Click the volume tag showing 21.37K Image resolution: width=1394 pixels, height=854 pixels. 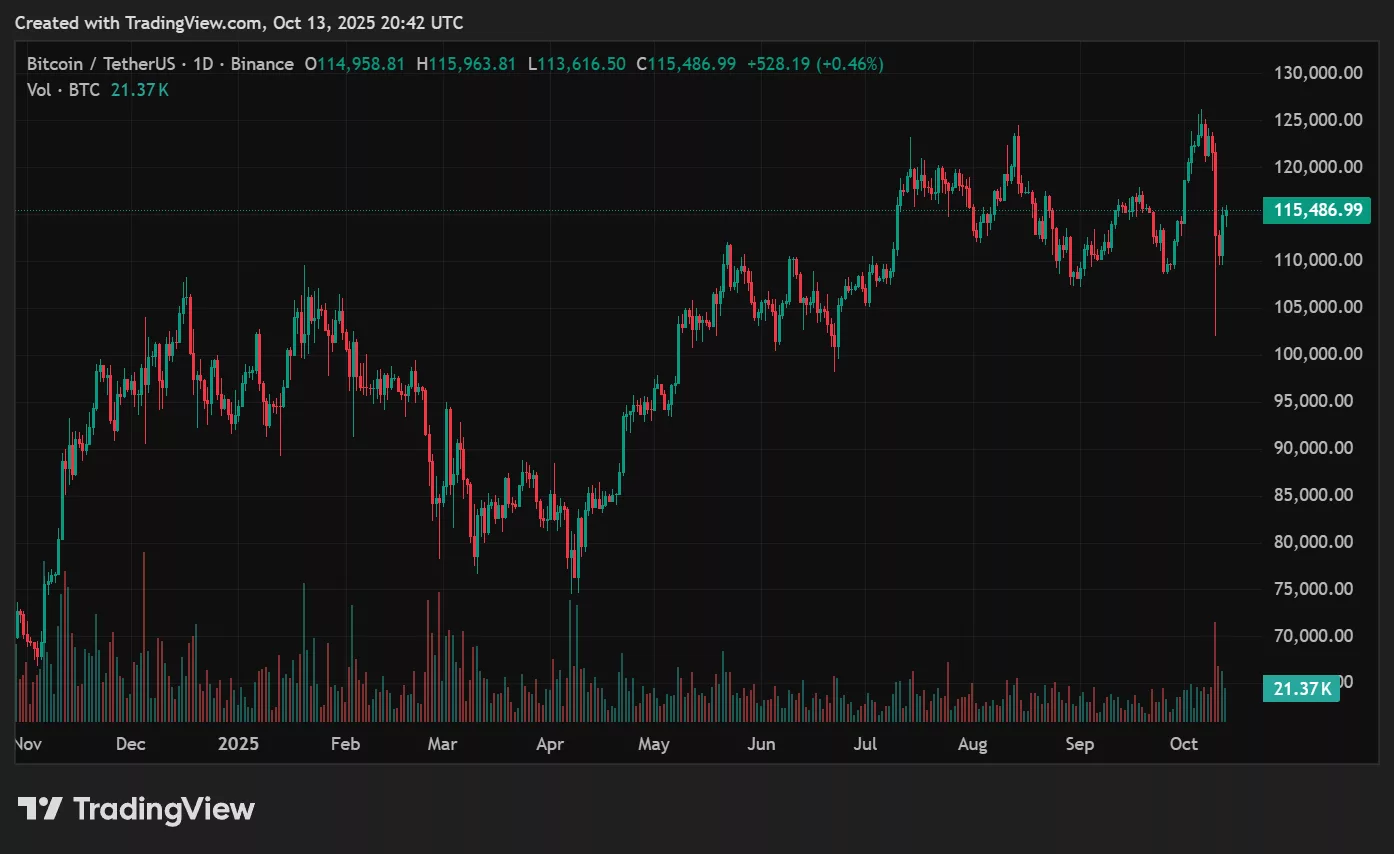pos(1301,688)
